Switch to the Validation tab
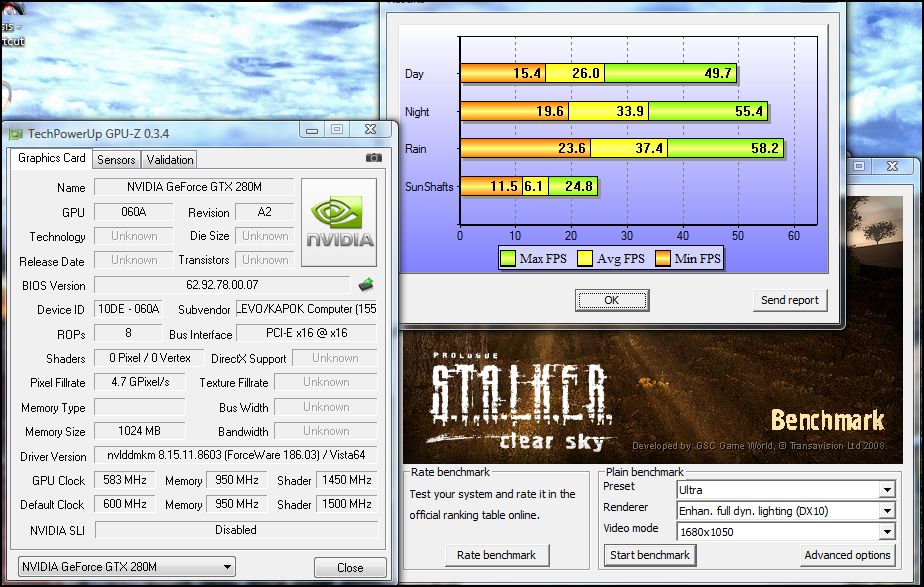 coord(170,160)
